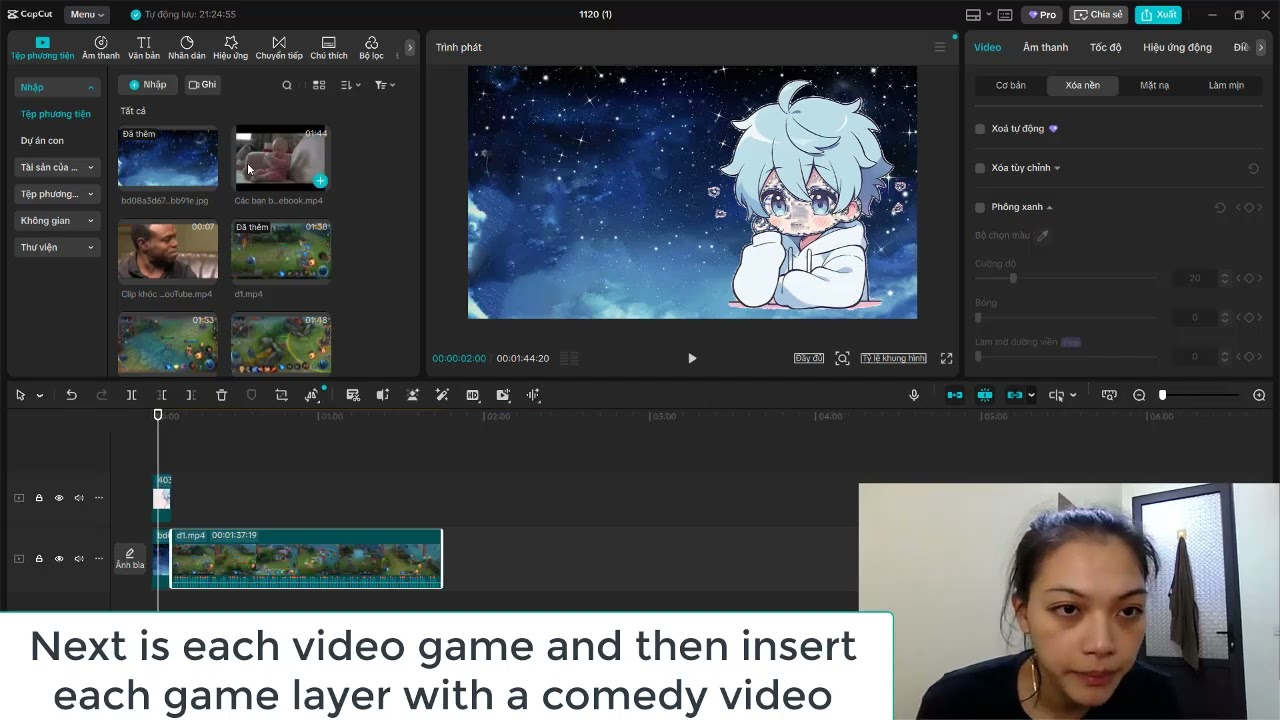Click the Ghi record button
Screen dimensions: 1280x720
(202, 85)
